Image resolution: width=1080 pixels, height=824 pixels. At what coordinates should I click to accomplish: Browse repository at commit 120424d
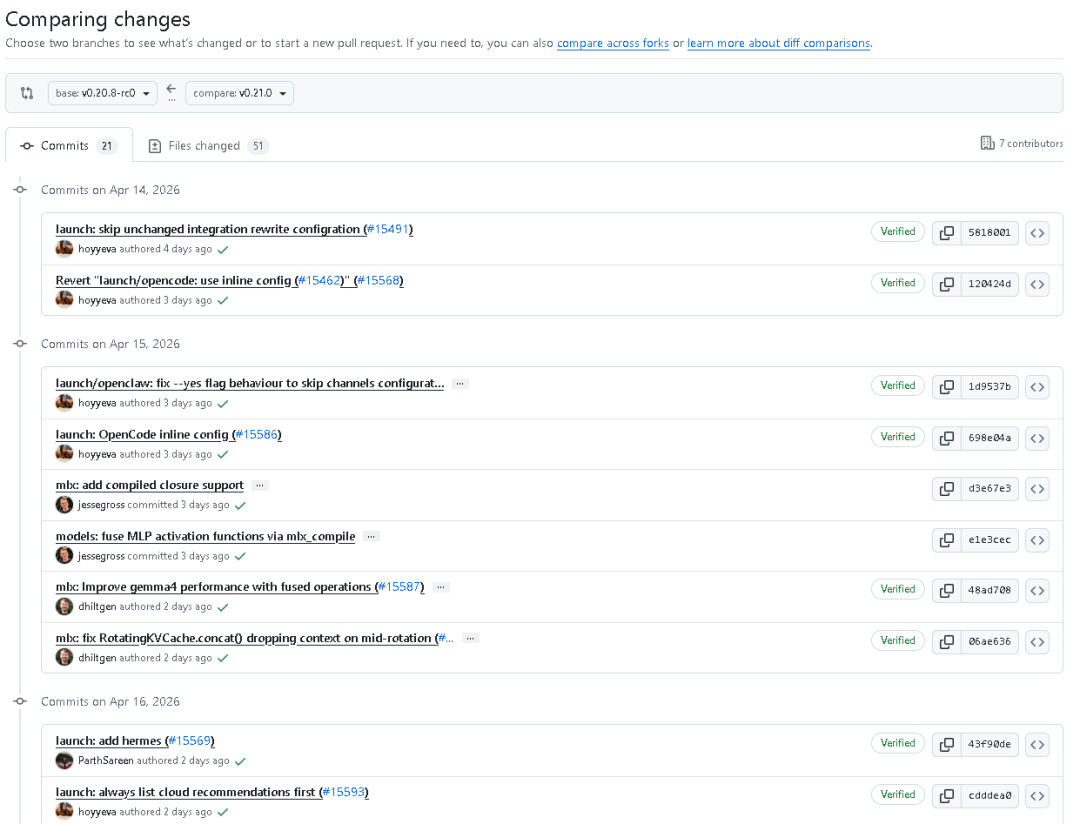tap(1037, 285)
